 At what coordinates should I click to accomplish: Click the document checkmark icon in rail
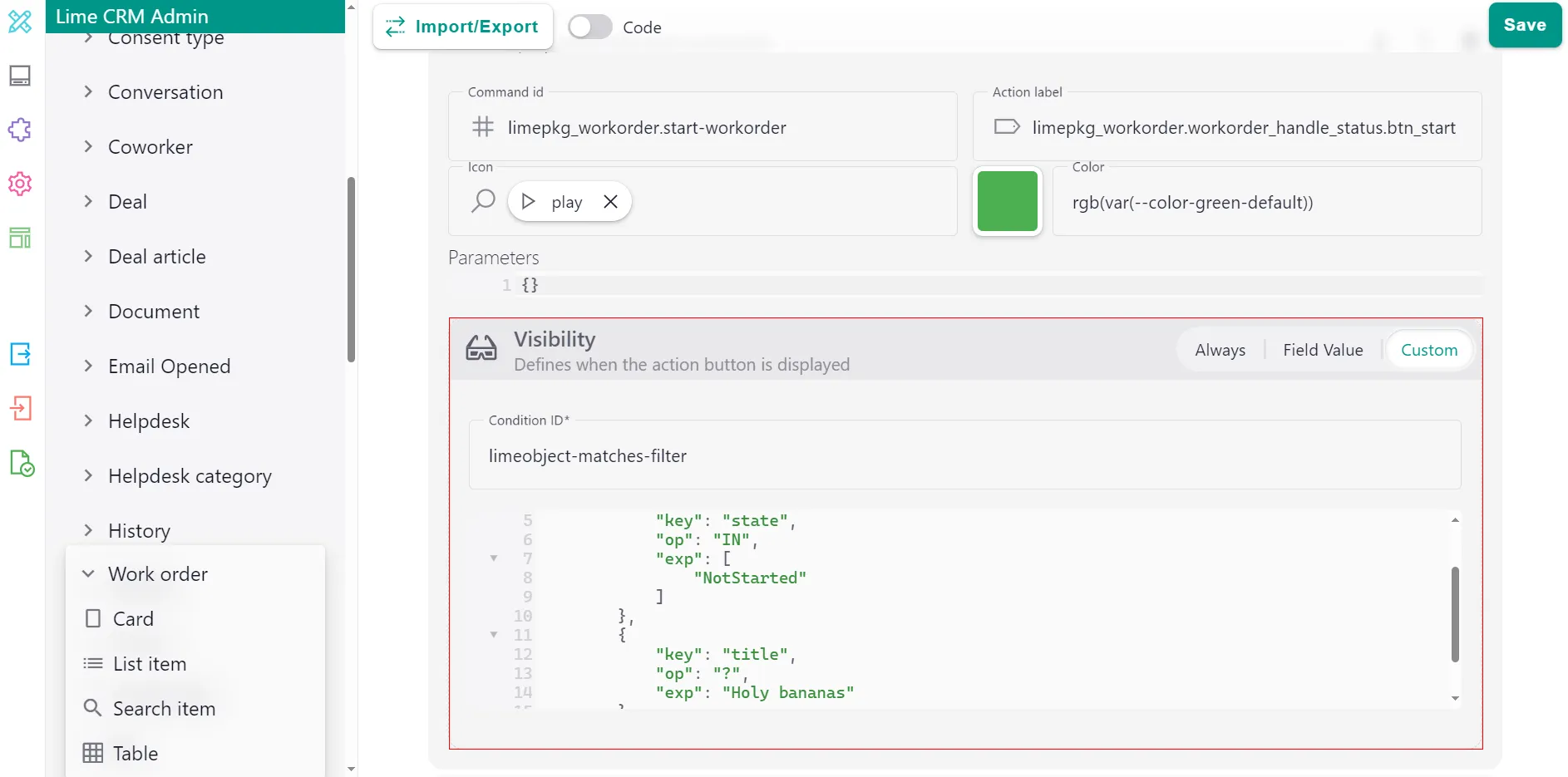(22, 463)
